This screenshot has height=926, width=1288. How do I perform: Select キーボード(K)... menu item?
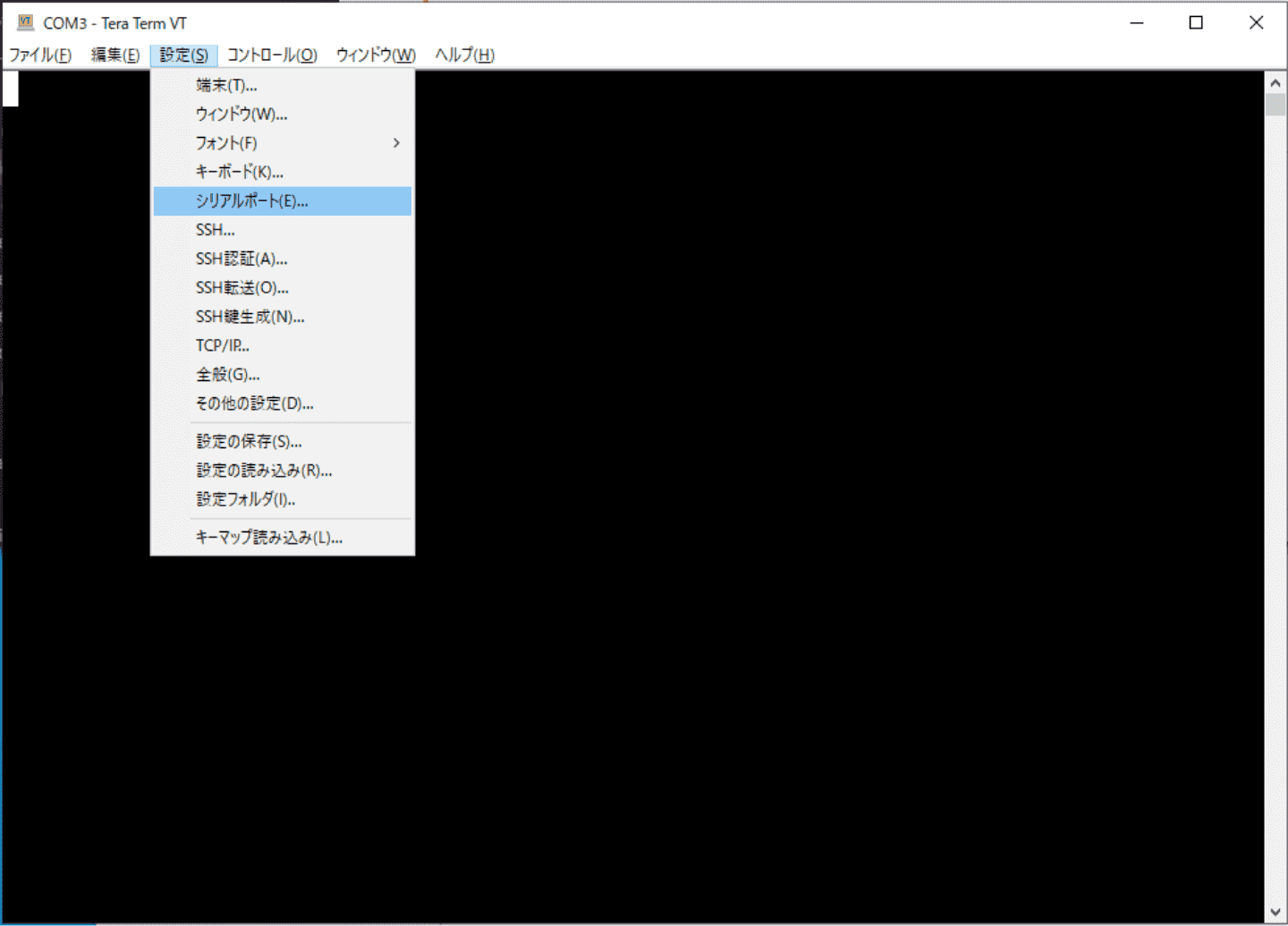click(239, 172)
